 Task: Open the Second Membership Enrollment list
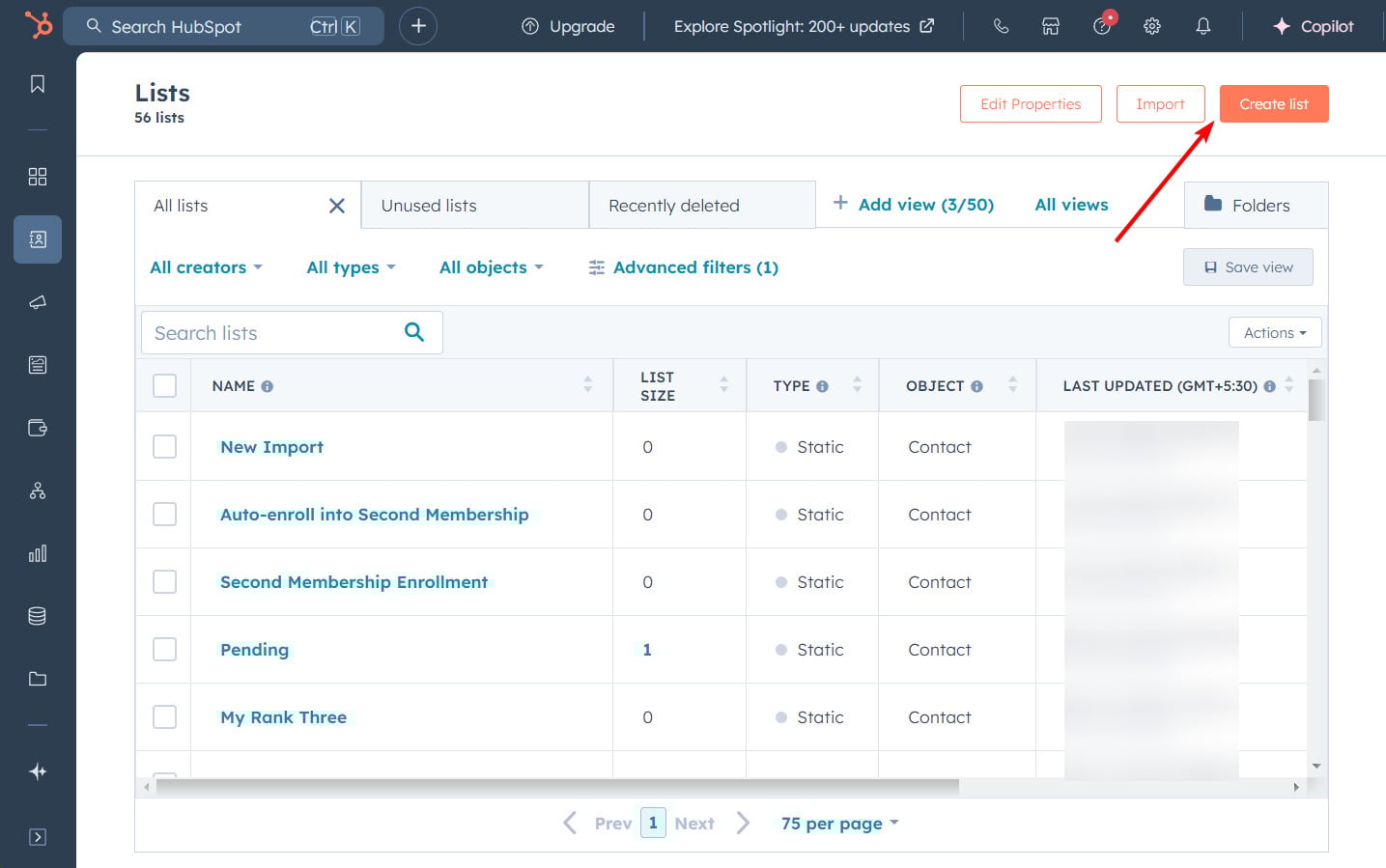click(x=354, y=581)
